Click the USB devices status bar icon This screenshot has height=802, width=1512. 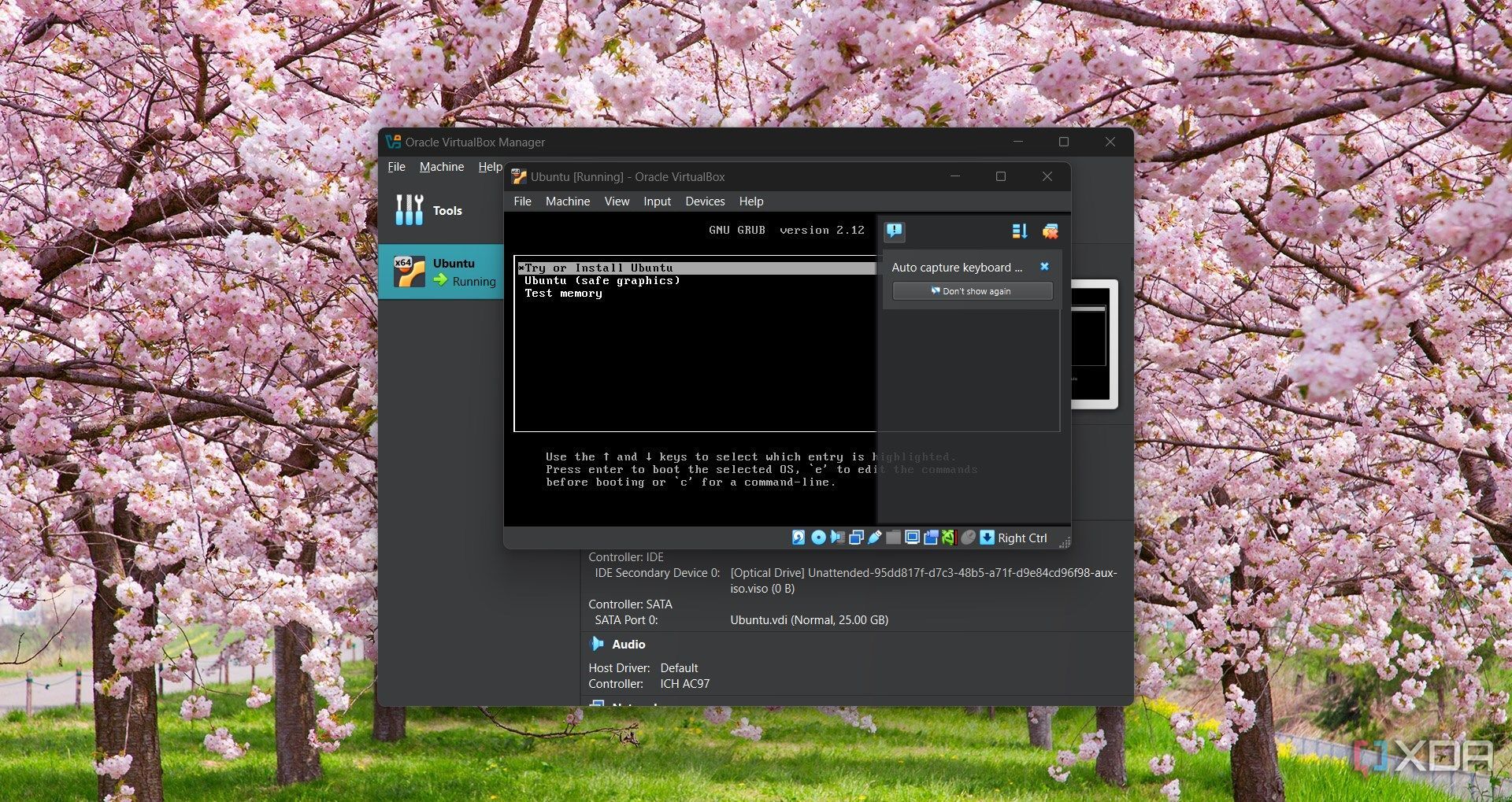[x=874, y=538]
